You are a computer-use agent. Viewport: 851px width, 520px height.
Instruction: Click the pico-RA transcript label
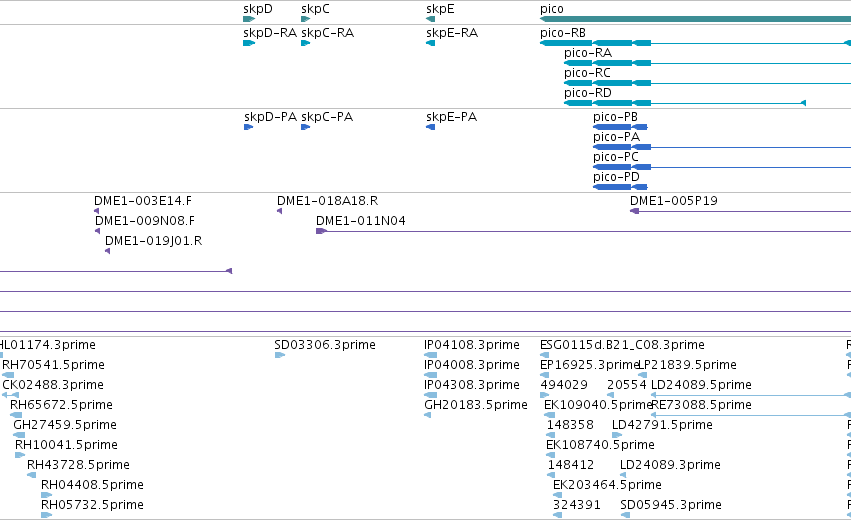588,53
